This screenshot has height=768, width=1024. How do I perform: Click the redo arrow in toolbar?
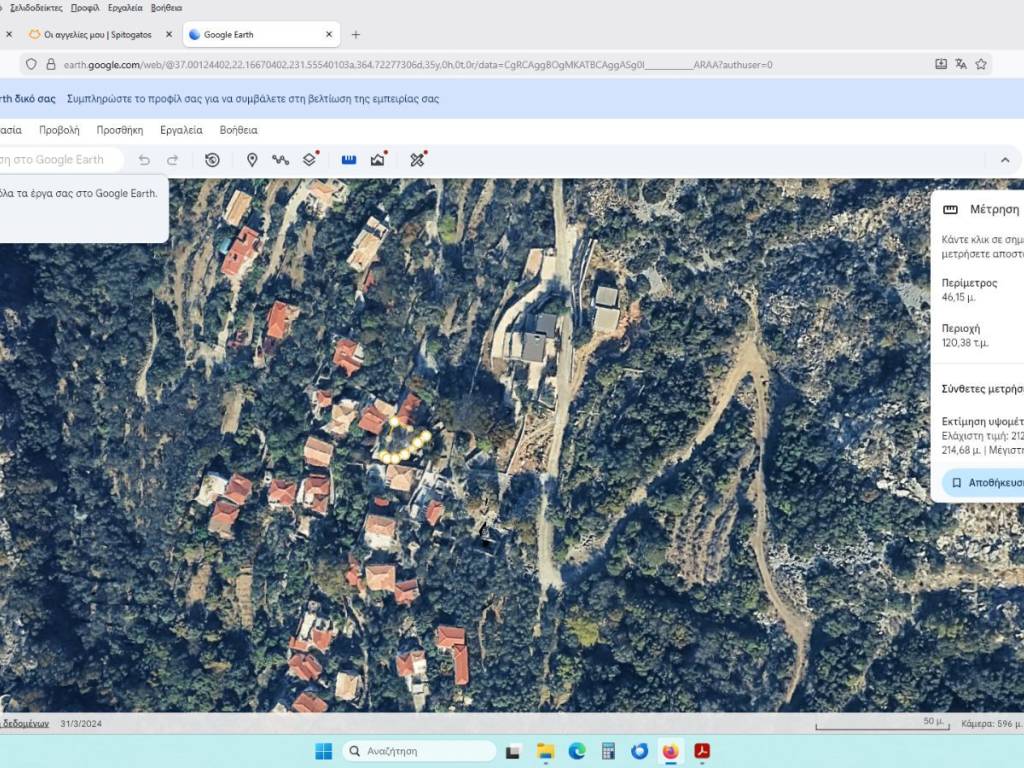[x=172, y=160]
